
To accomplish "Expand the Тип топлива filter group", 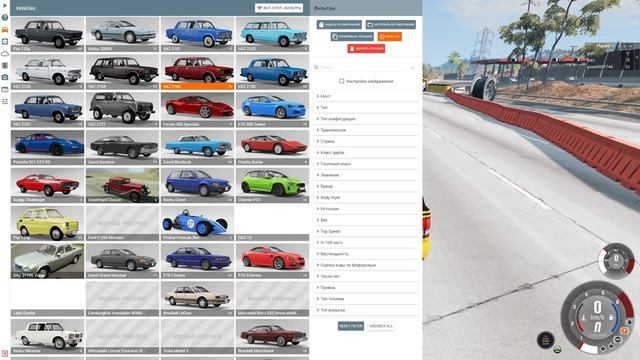I will [x=366, y=299].
